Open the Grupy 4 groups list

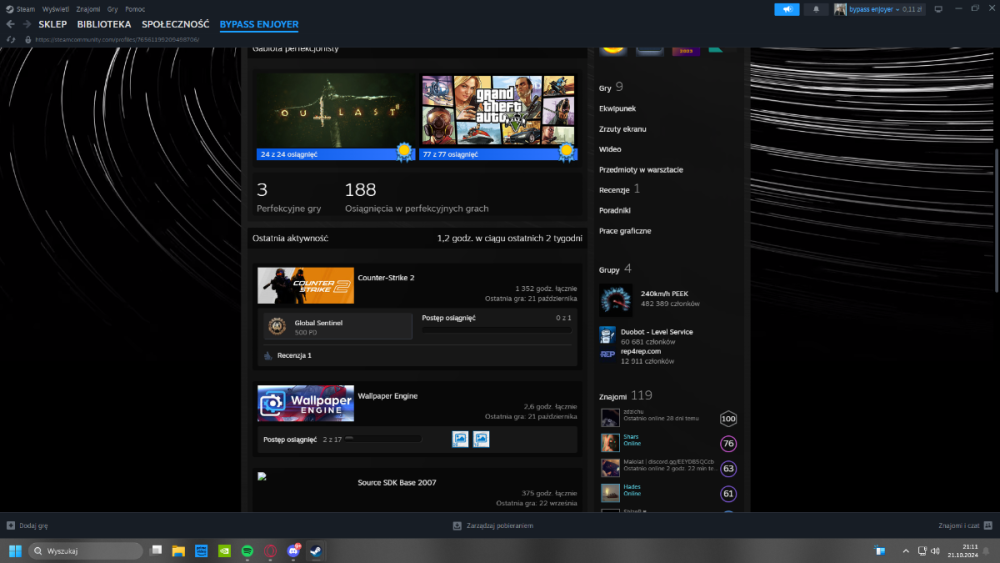[x=615, y=269]
